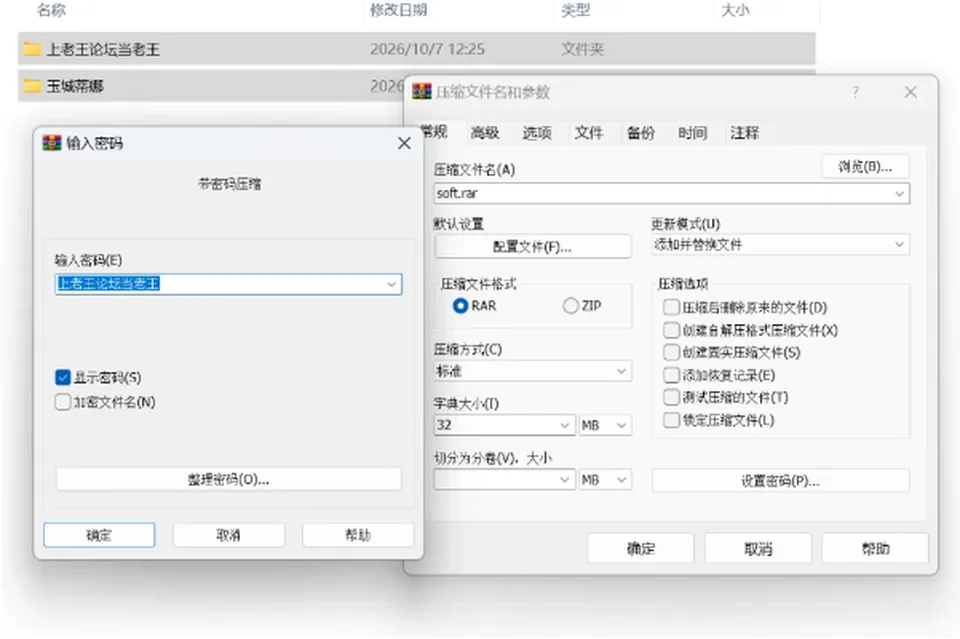Go to the 注释 tab
This screenshot has height=639, width=960.
pos(744,133)
